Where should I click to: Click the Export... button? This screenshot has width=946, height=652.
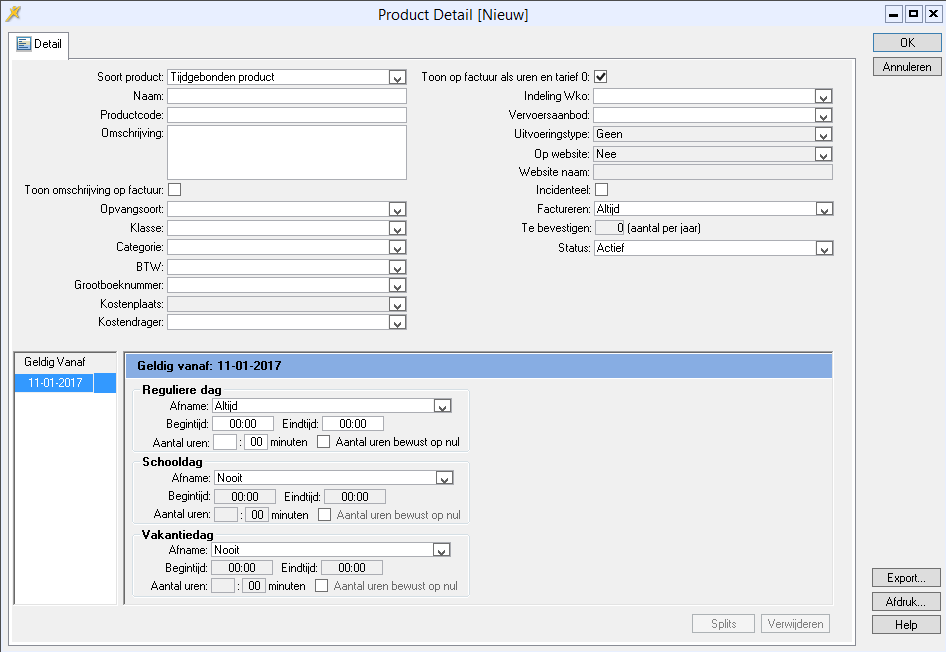907,578
